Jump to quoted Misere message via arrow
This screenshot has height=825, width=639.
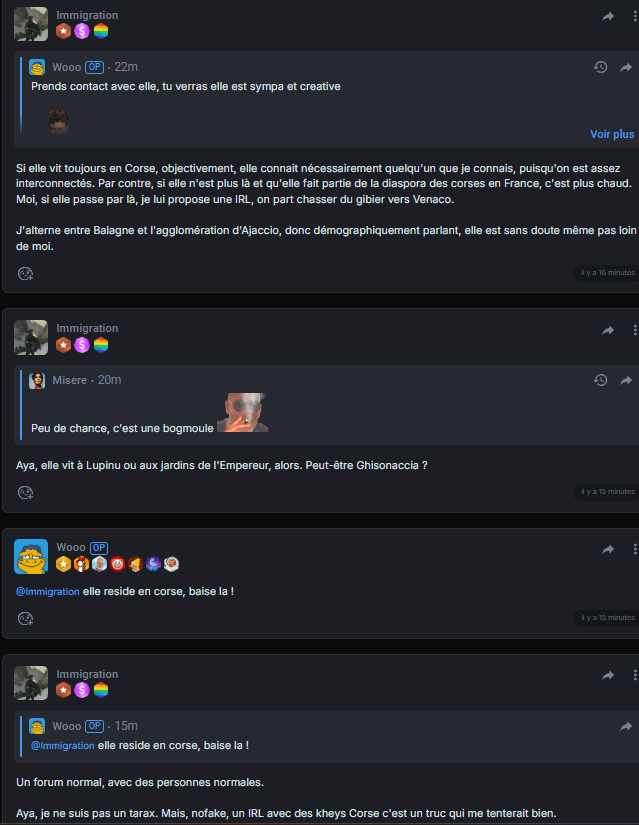tap(626, 380)
